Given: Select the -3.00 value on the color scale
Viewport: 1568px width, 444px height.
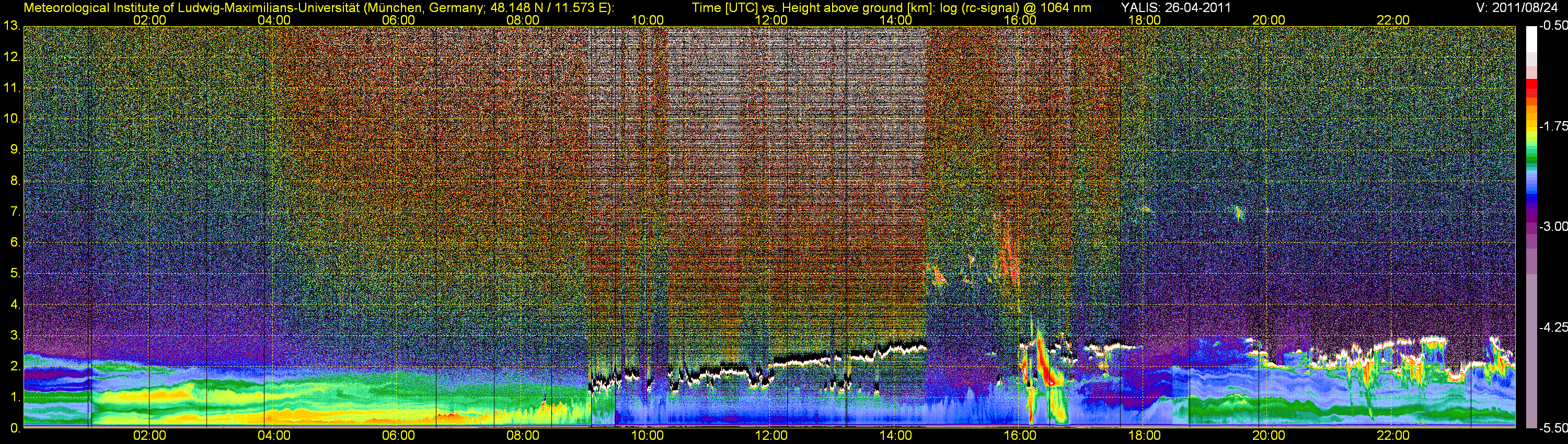Looking at the screenshot, I should pos(1553,227).
